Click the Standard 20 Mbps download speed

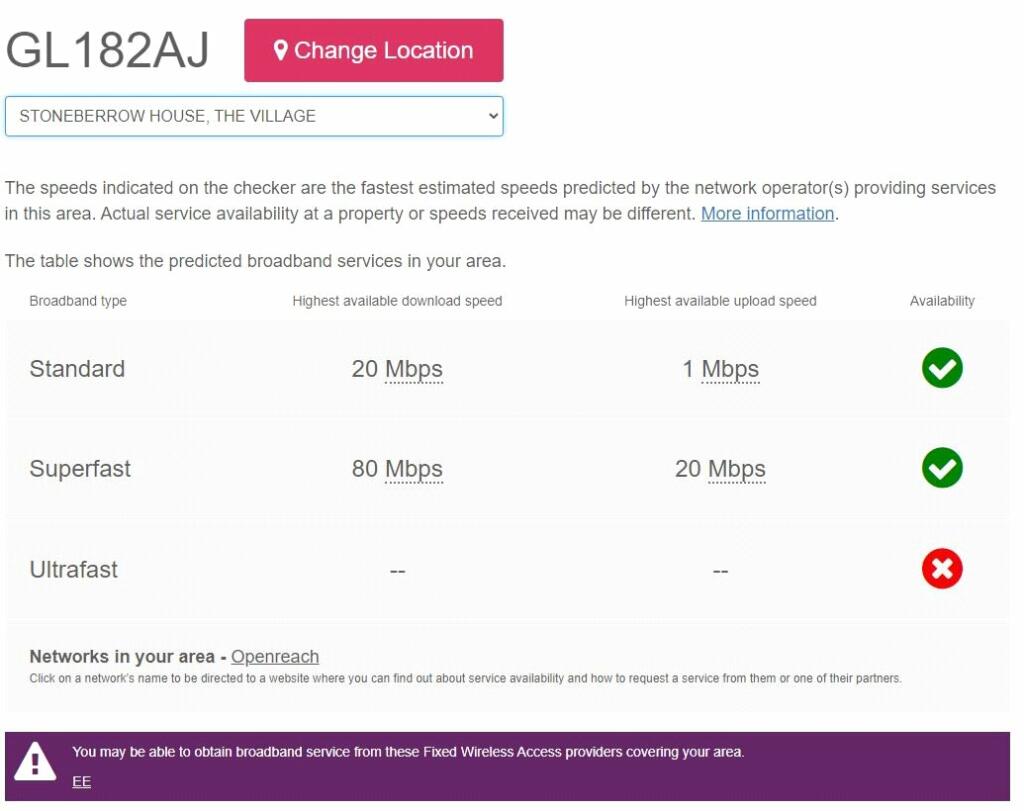tap(397, 369)
